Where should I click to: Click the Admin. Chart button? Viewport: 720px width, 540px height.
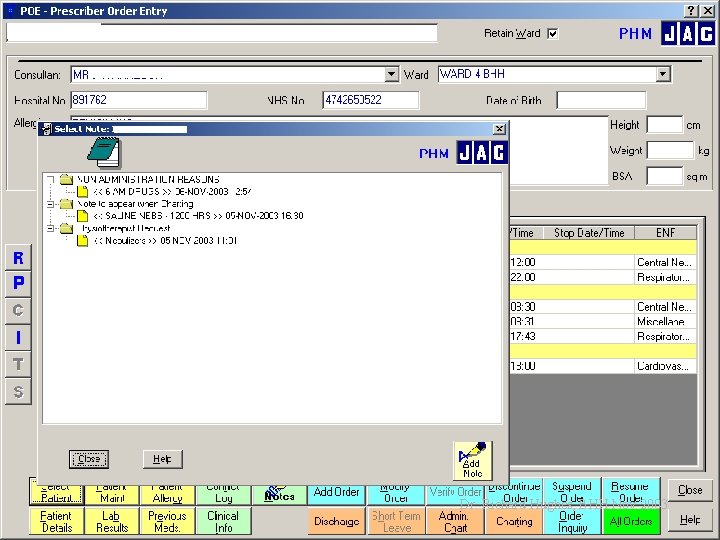pyautogui.click(x=454, y=521)
